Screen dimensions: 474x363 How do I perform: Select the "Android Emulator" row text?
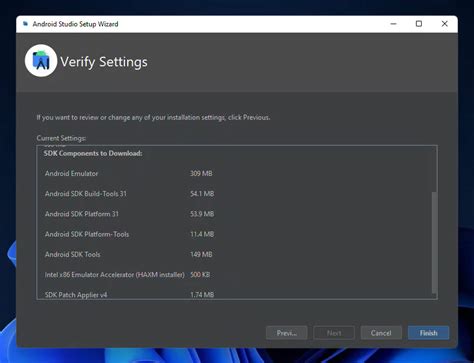click(x=72, y=173)
